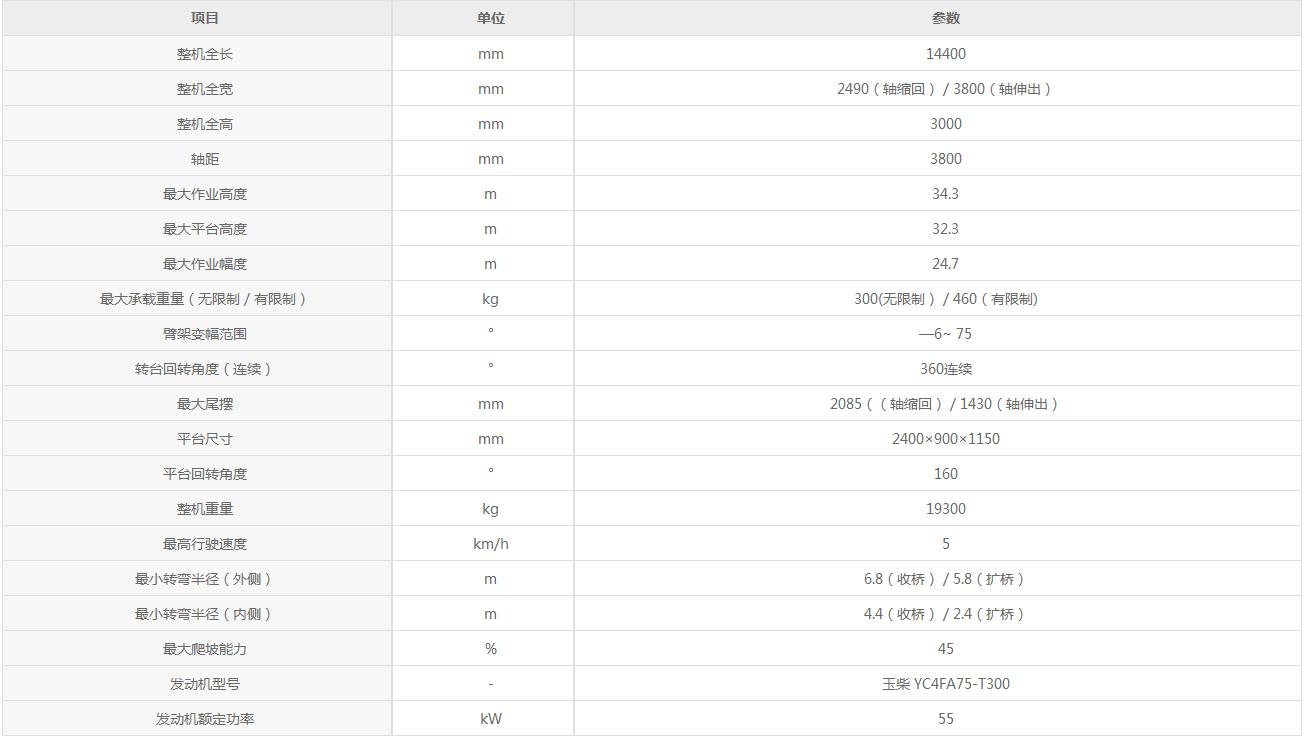
Task: Click the 参数 column header
Action: 945,18
